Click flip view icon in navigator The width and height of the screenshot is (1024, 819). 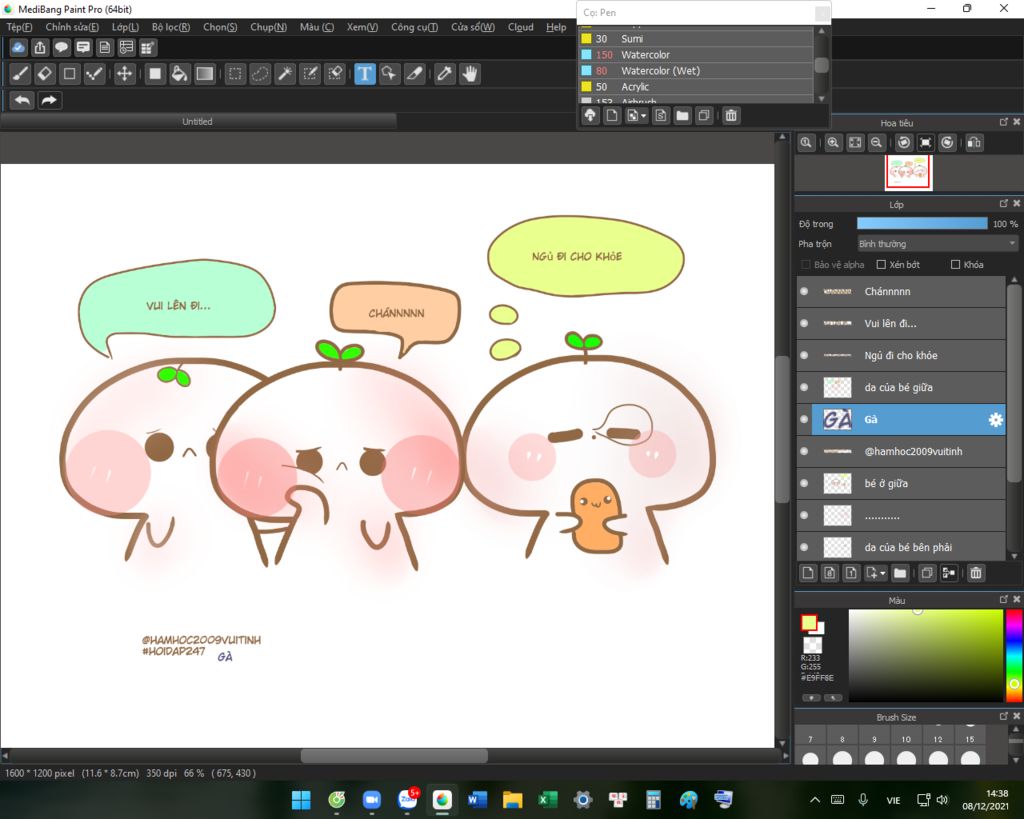pos(974,142)
